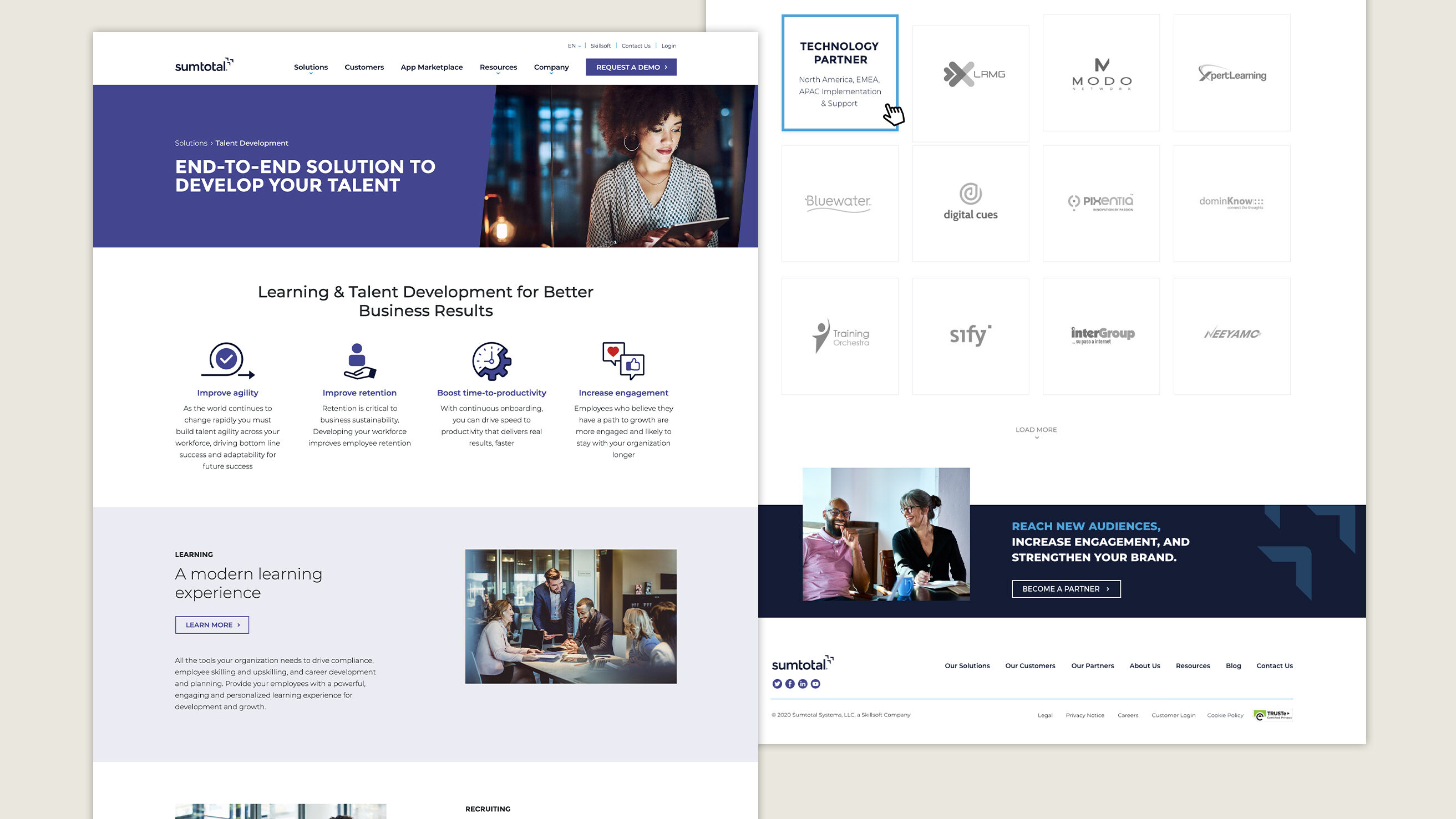Expand the Company menu in the navigation
This screenshot has height=819, width=1456.
551,67
